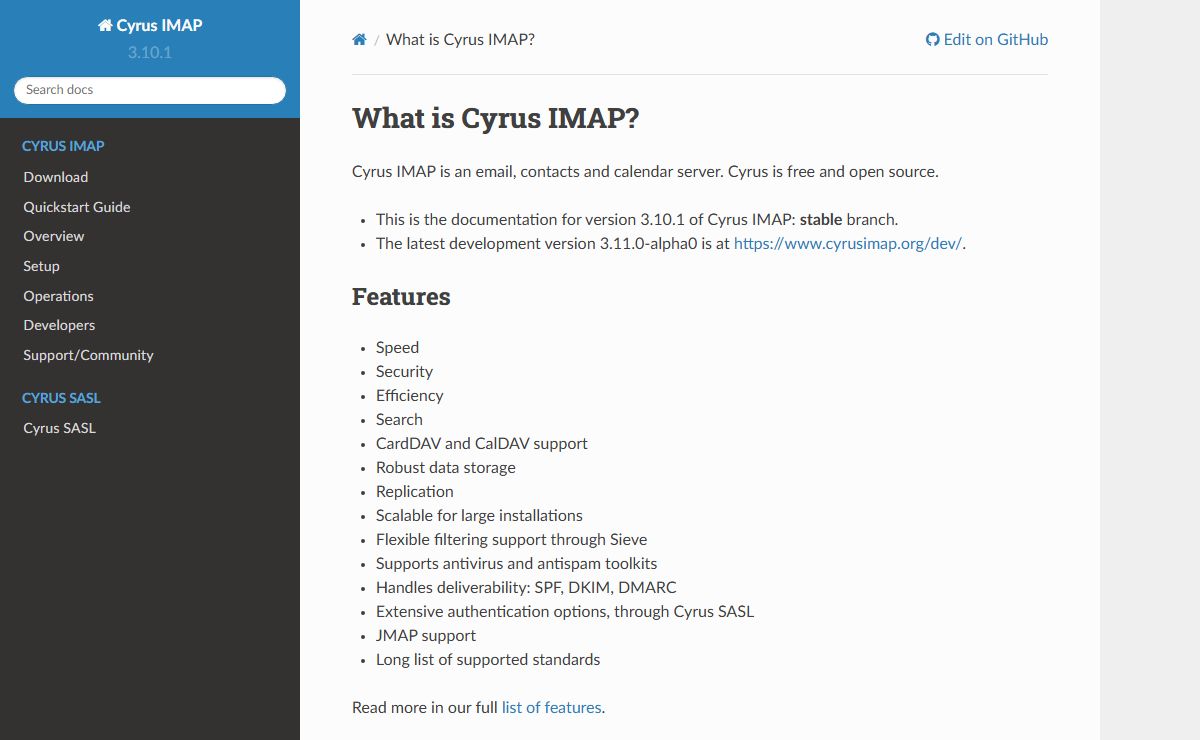Open Cyrus SASL sidebar link
1200x740 pixels.
coord(60,428)
